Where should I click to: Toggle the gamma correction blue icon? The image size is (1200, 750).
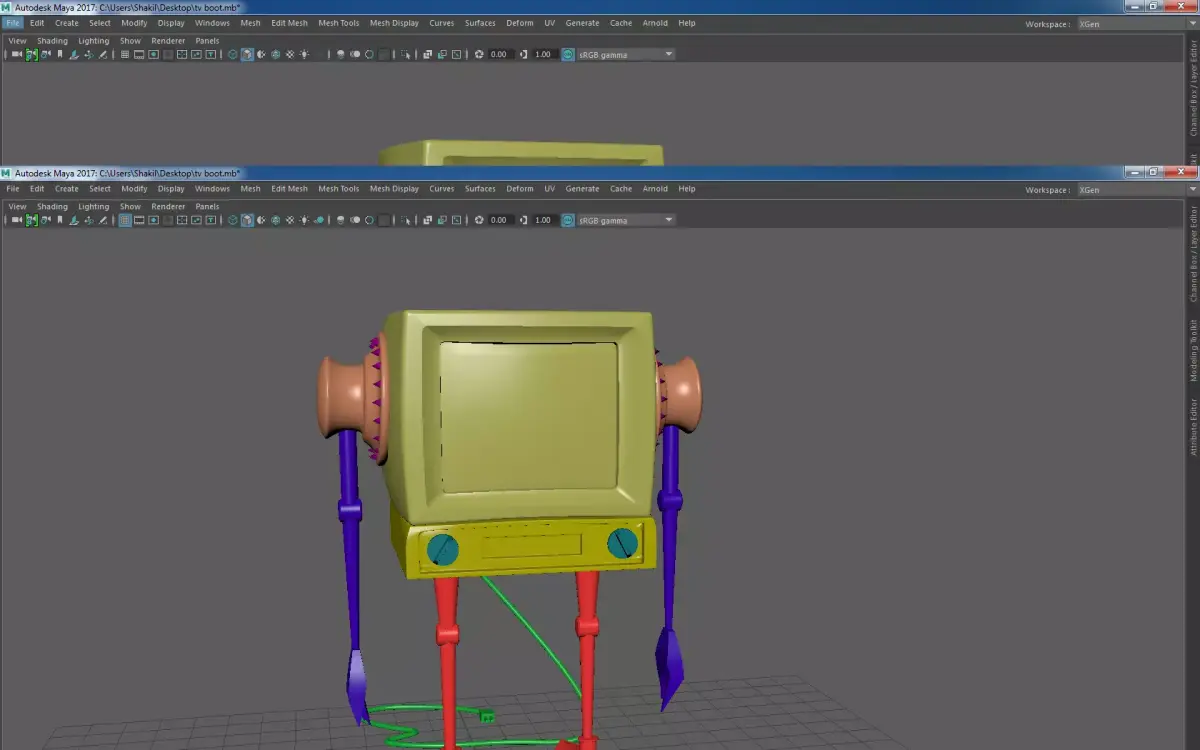[x=566, y=220]
